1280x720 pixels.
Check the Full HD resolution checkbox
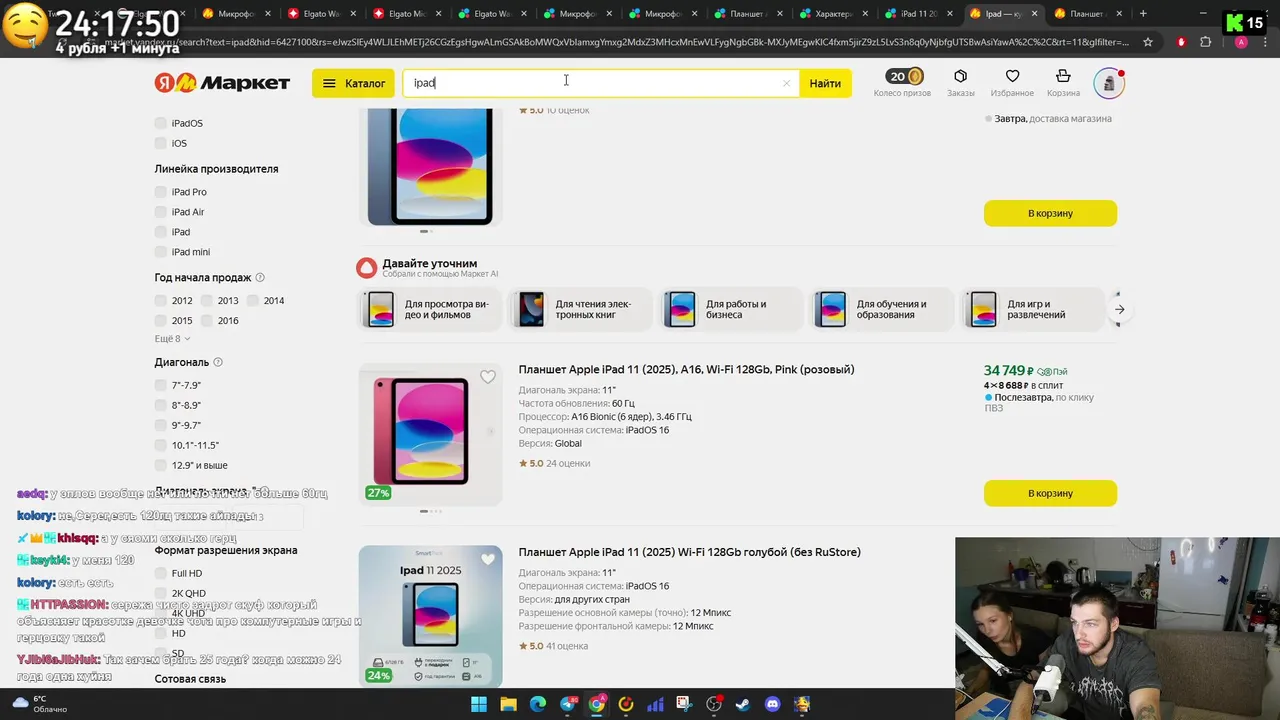tap(160, 573)
